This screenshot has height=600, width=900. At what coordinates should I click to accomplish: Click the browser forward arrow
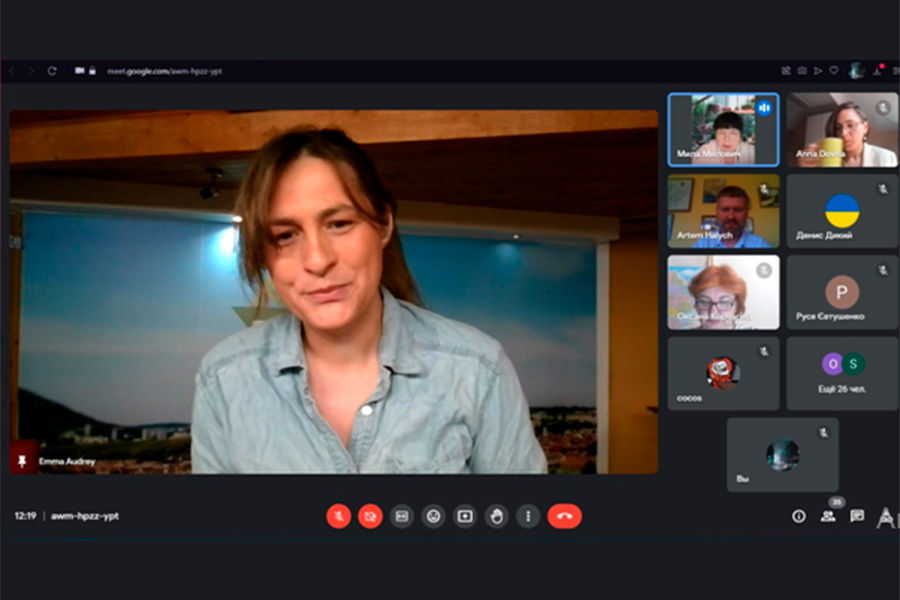31,71
